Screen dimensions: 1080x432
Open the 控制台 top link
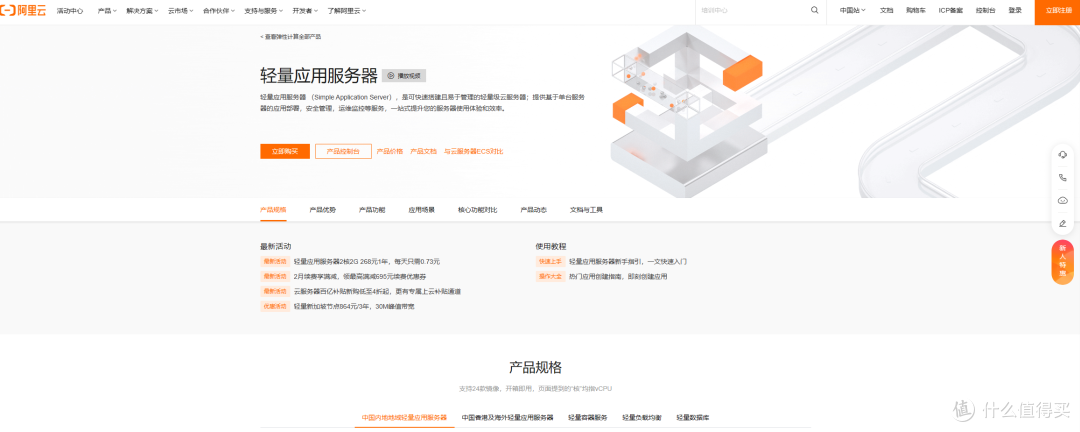[986, 10]
